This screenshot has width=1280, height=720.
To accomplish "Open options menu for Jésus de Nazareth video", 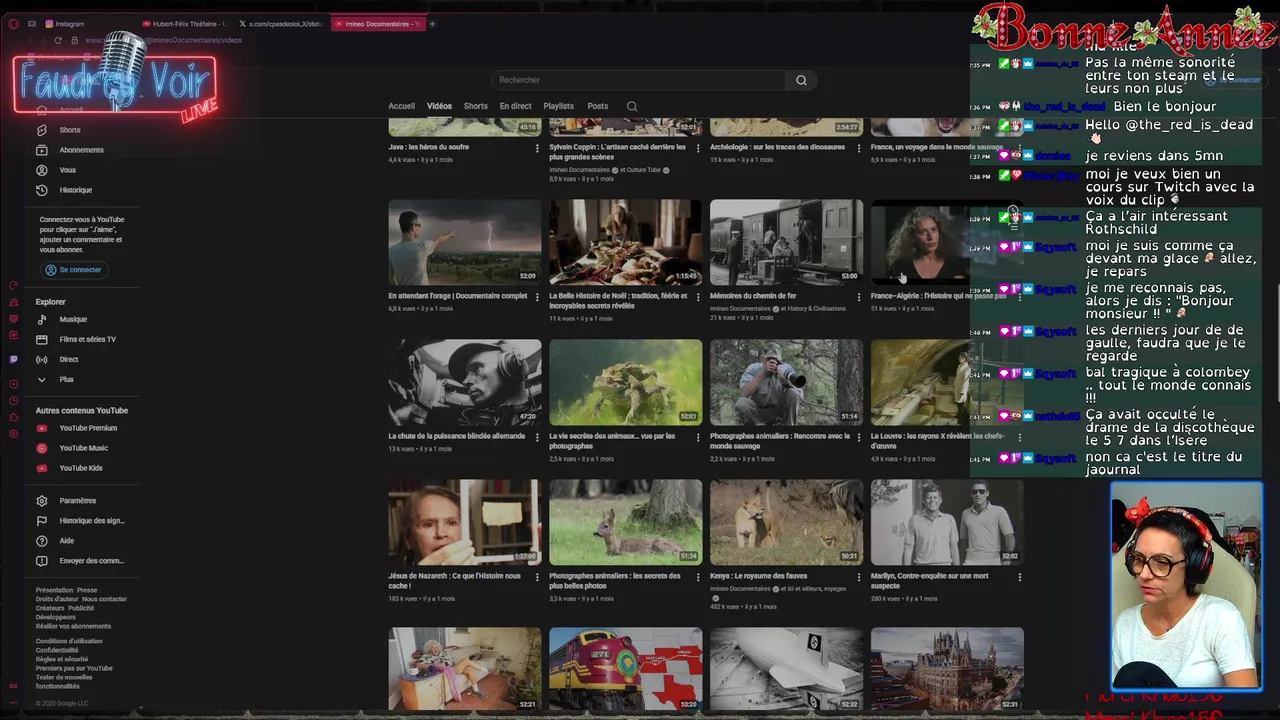I will pyautogui.click(x=537, y=576).
